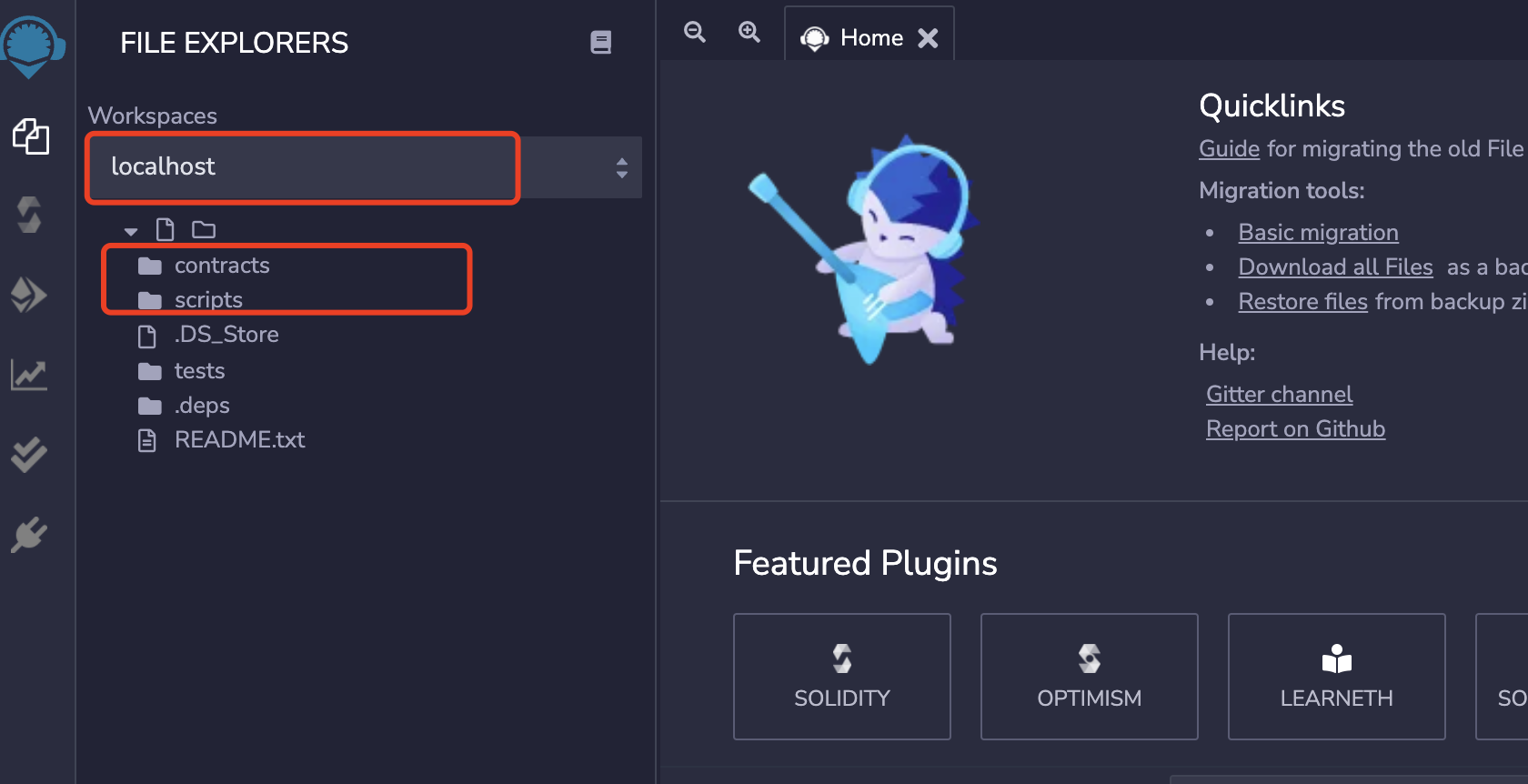Click the zoom in magnifier icon
The width and height of the screenshot is (1528, 784).
coord(749,32)
